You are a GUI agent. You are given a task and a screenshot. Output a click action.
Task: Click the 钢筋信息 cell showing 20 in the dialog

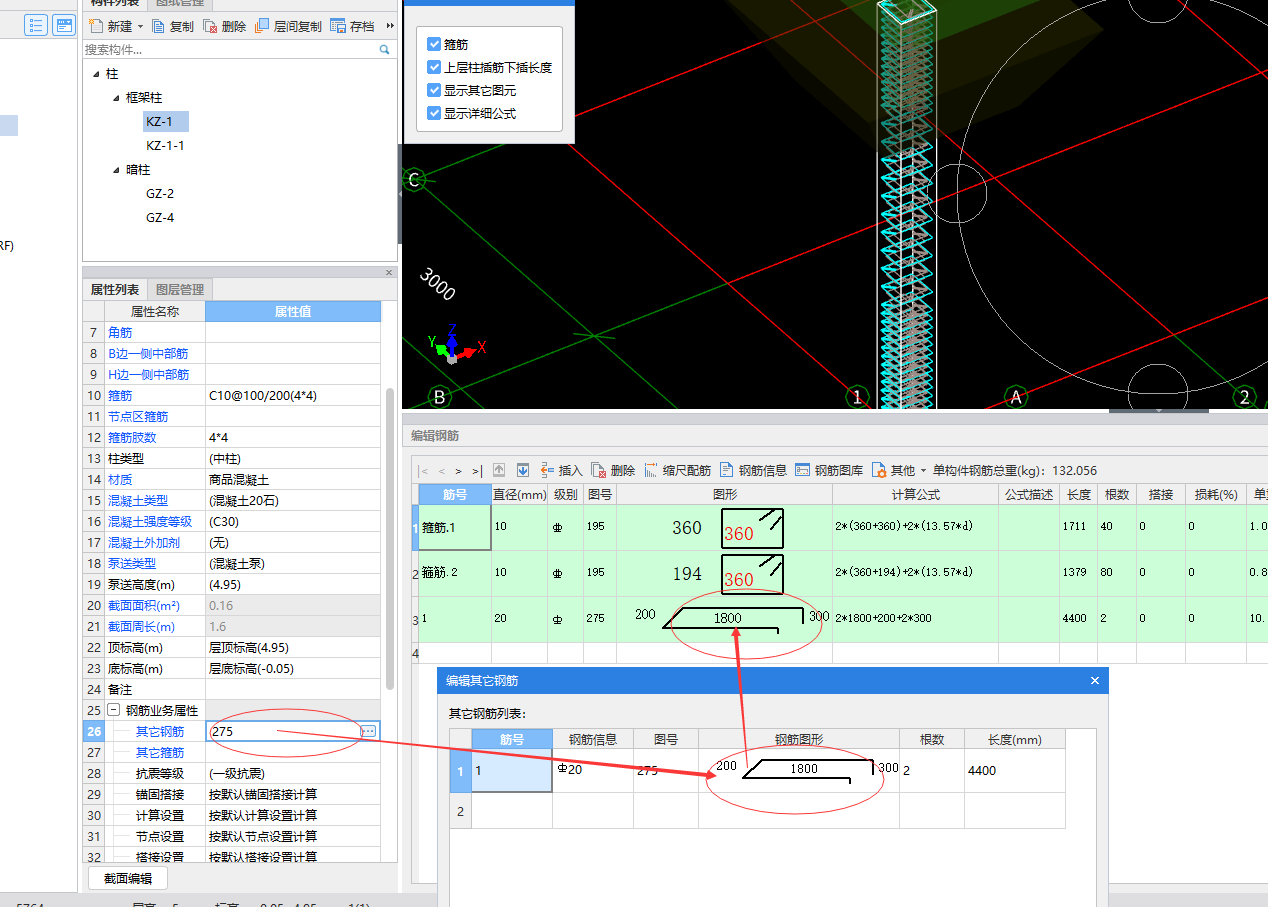(593, 770)
